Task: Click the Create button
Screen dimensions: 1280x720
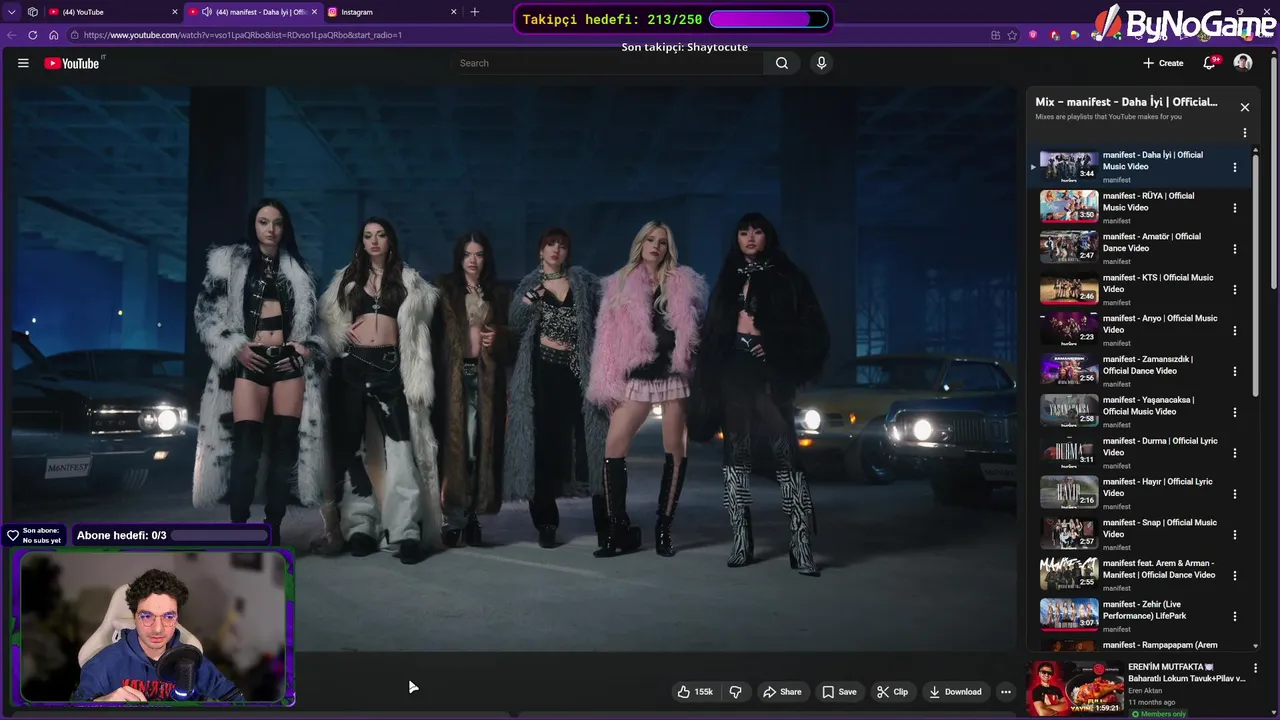Action: click(x=1163, y=63)
